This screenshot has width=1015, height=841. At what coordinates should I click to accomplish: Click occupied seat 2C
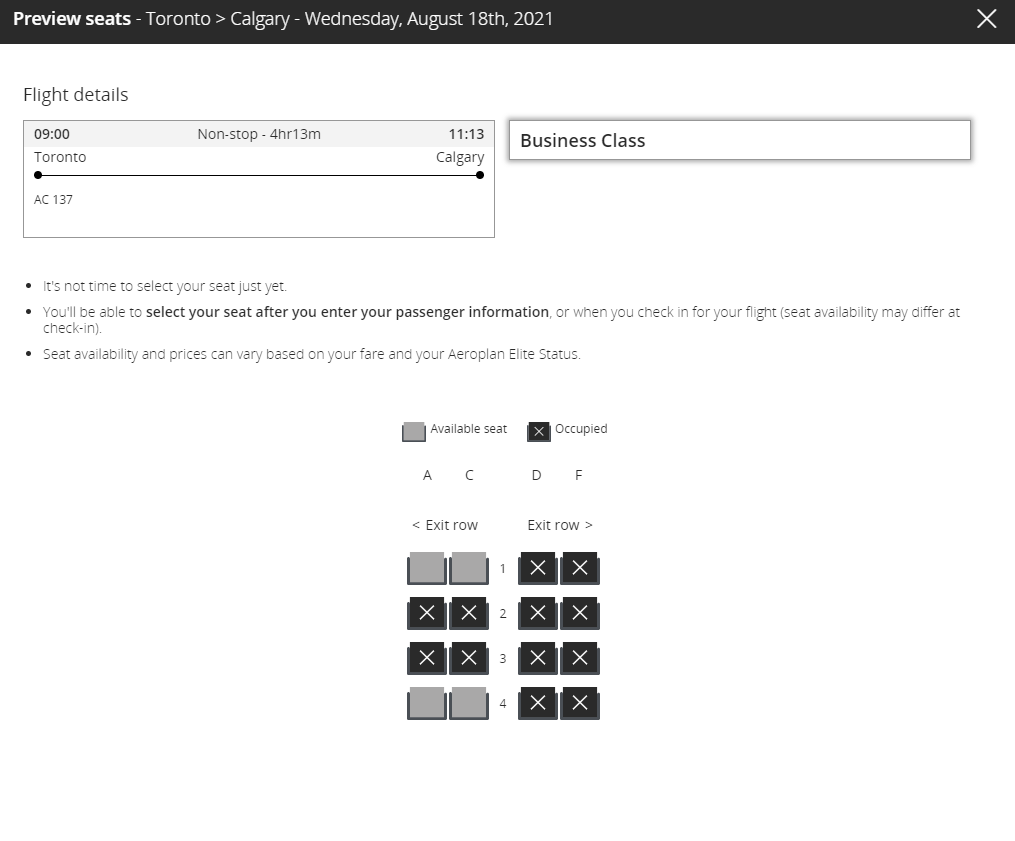point(469,613)
